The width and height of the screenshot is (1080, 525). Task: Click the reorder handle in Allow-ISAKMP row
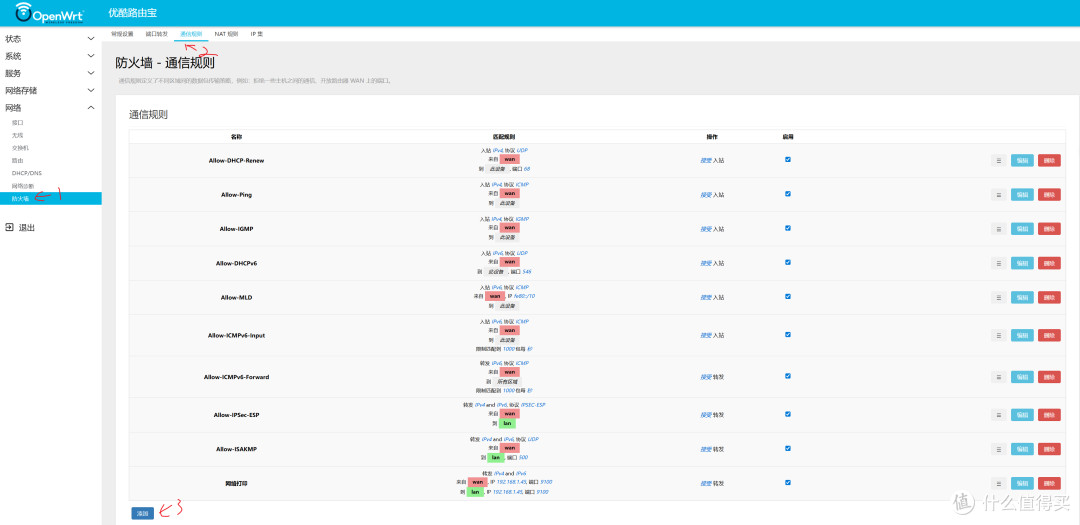pos(998,449)
